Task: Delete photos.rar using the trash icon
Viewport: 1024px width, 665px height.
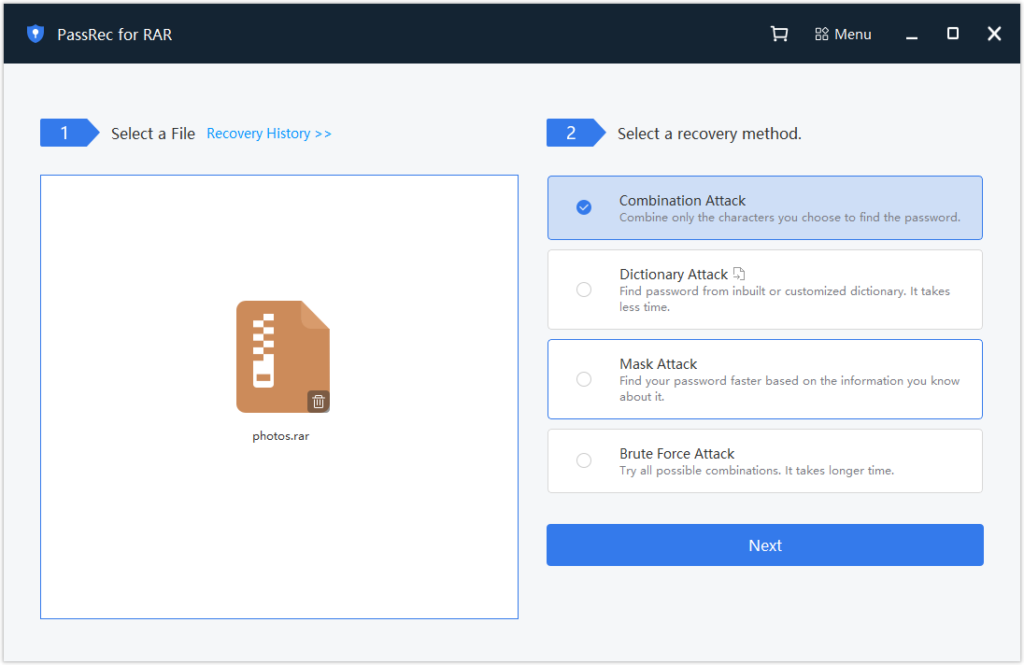Action: tap(319, 400)
